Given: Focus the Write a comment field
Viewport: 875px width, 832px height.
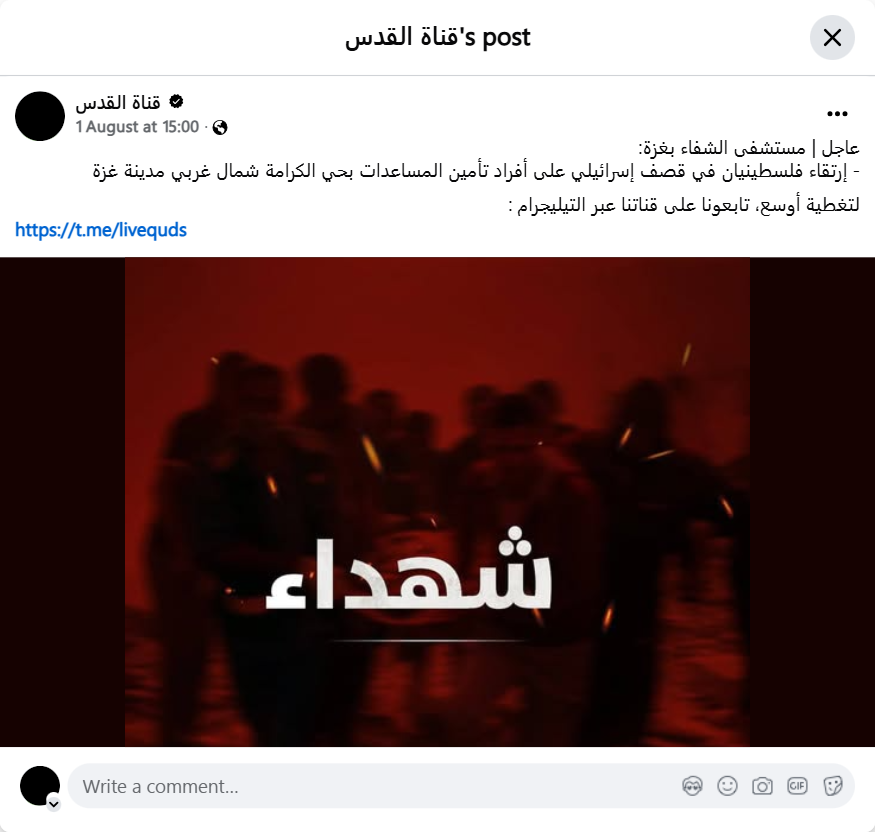Looking at the screenshot, I should coord(461,786).
